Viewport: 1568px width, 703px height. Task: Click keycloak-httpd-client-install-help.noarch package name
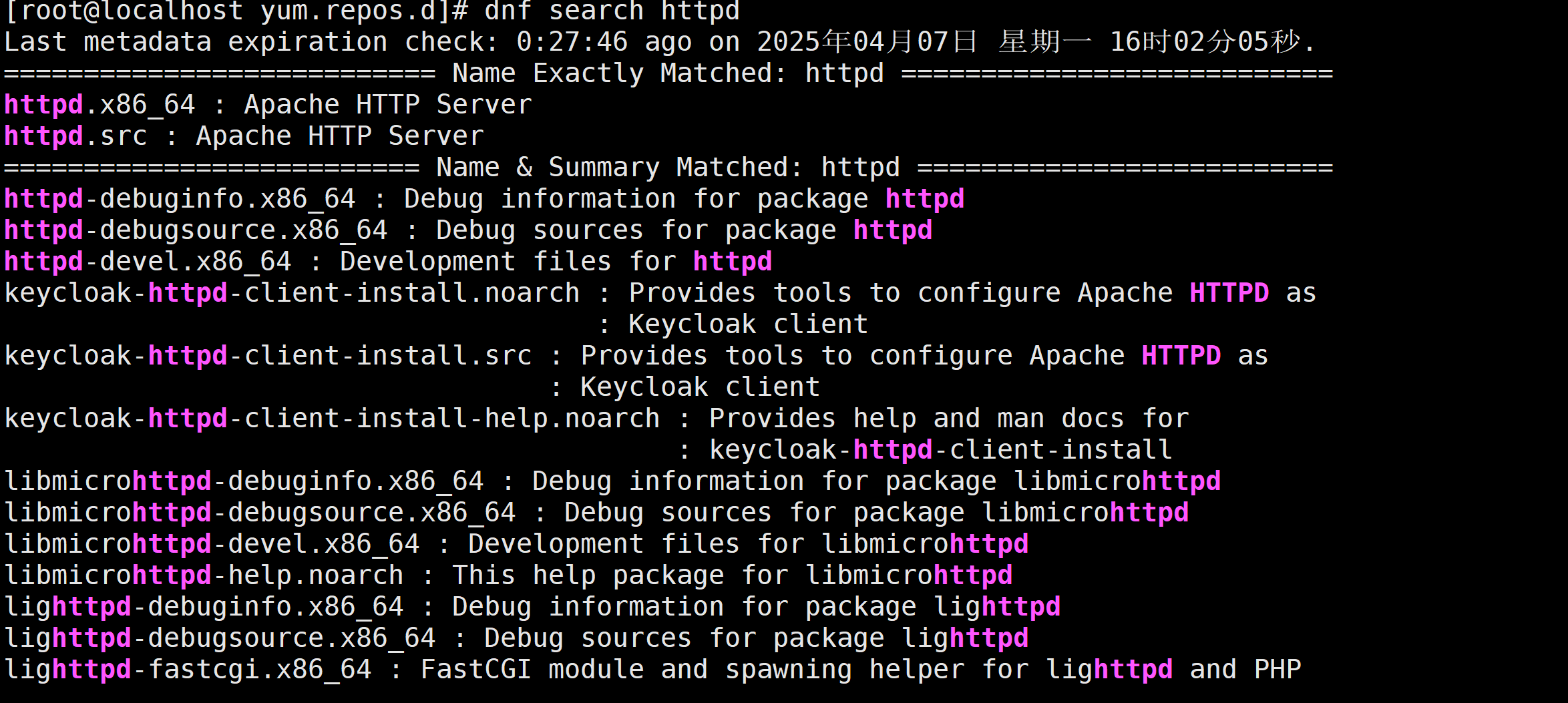coord(332,419)
